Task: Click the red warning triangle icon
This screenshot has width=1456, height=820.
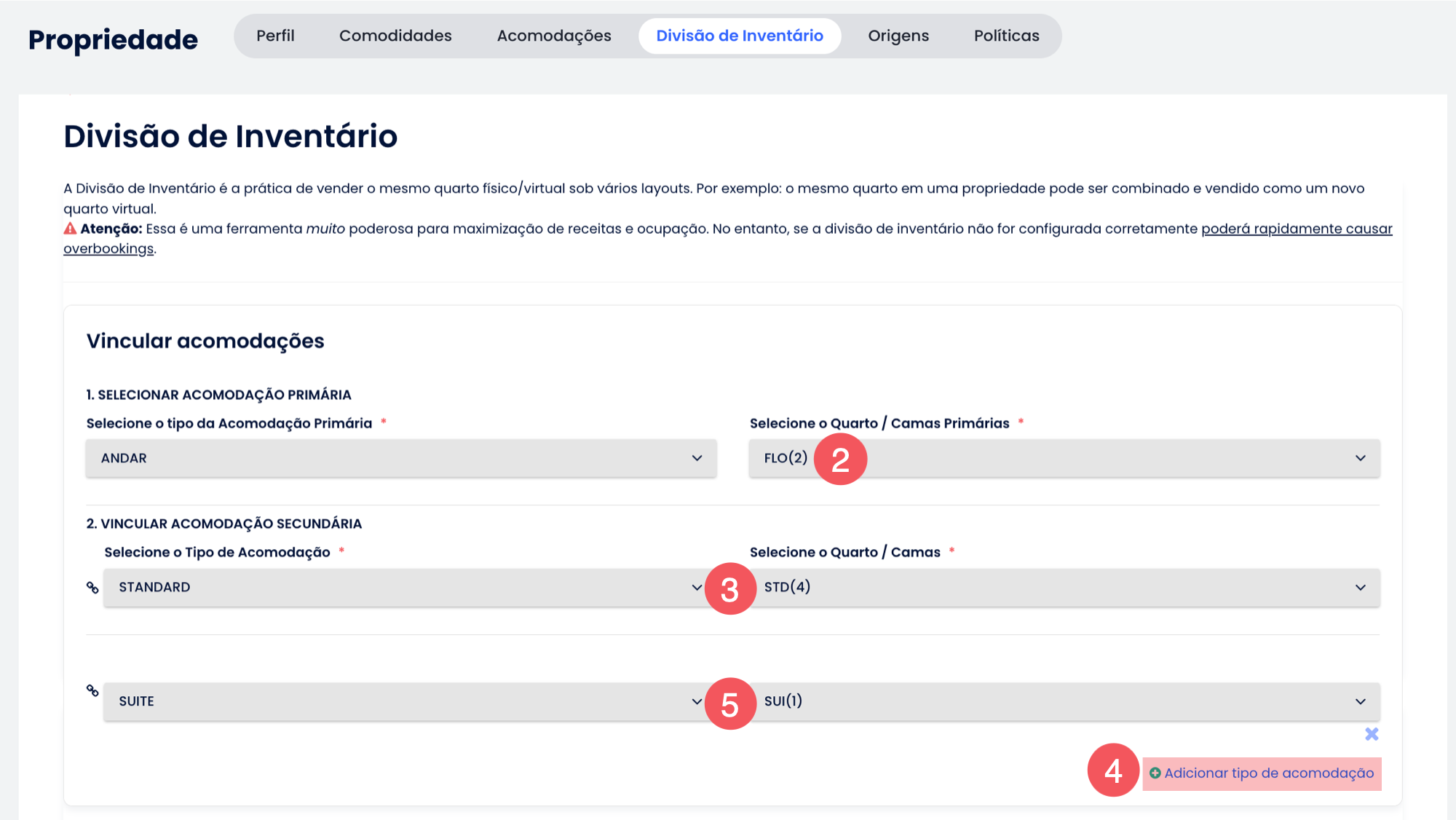Action: click(x=70, y=229)
